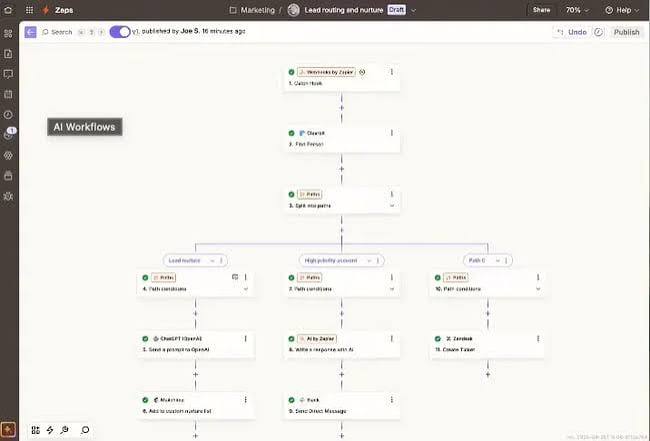This screenshot has height=441, width=650.
Task: Select the Webhooks Catch Hook step card
Action: point(342,78)
